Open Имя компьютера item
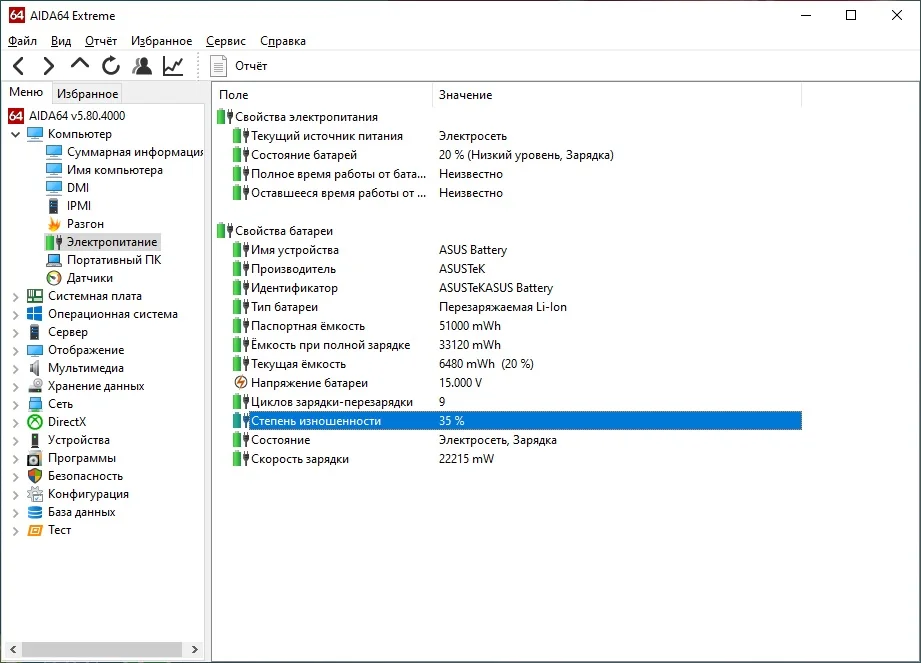 tap(104, 170)
